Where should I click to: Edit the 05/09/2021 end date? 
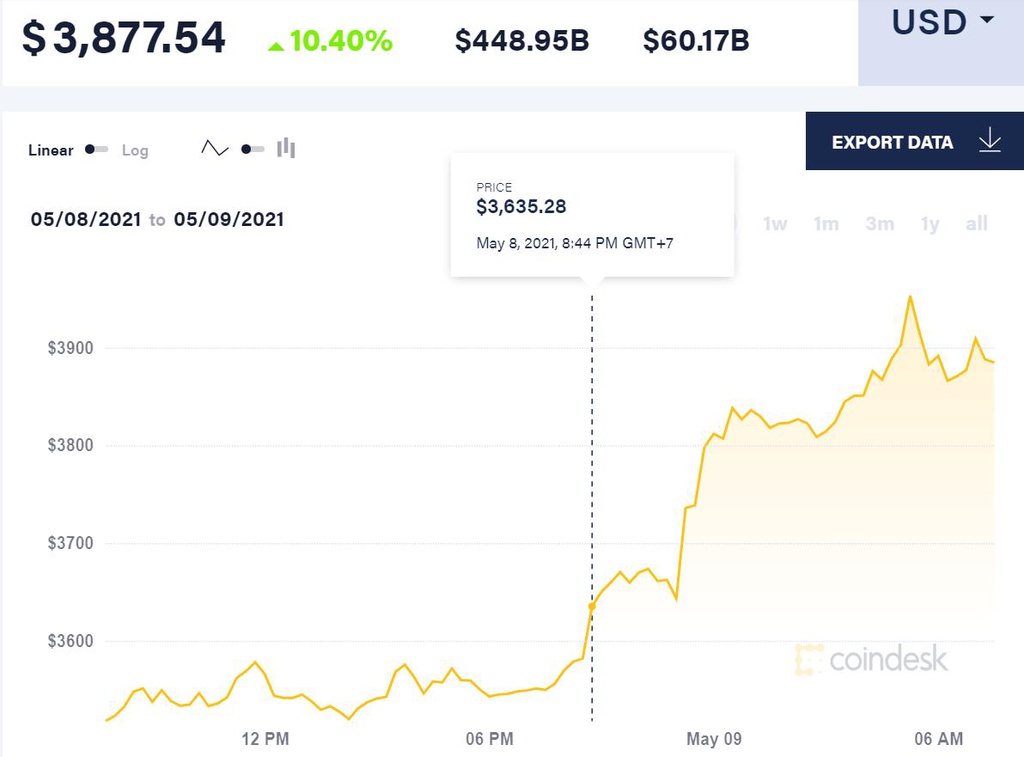(229, 219)
